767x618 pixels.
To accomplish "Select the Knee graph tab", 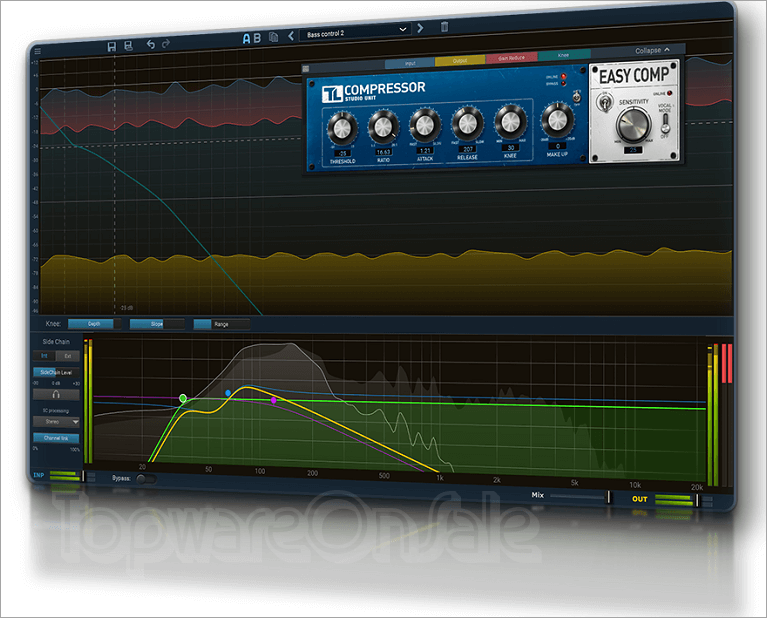I will pyautogui.click(x=564, y=55).
